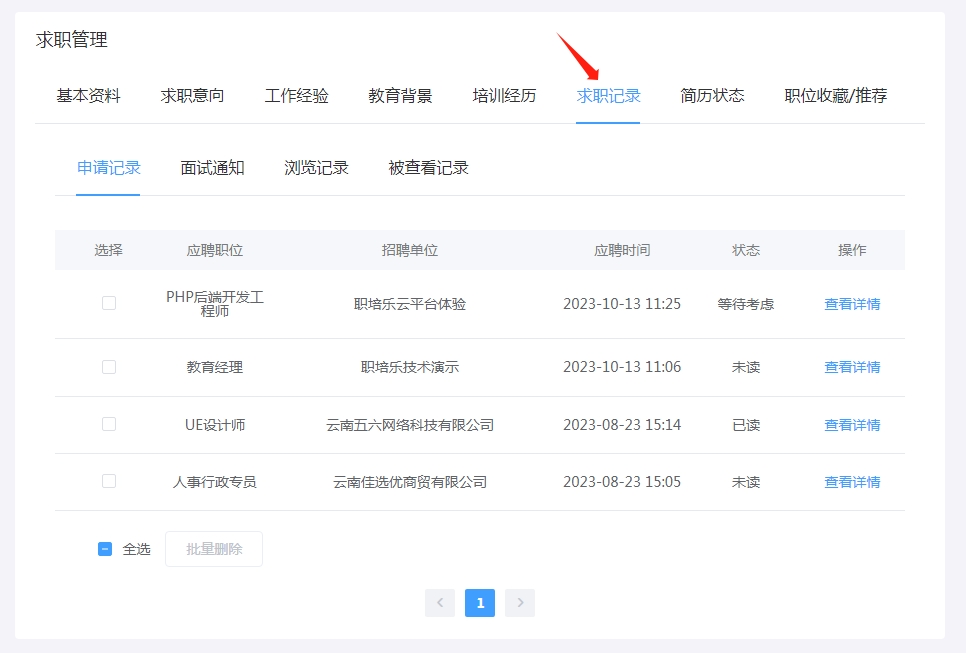Click the 批量删除 button
This screenshot has height=653, width=966.
click(214, 549)
